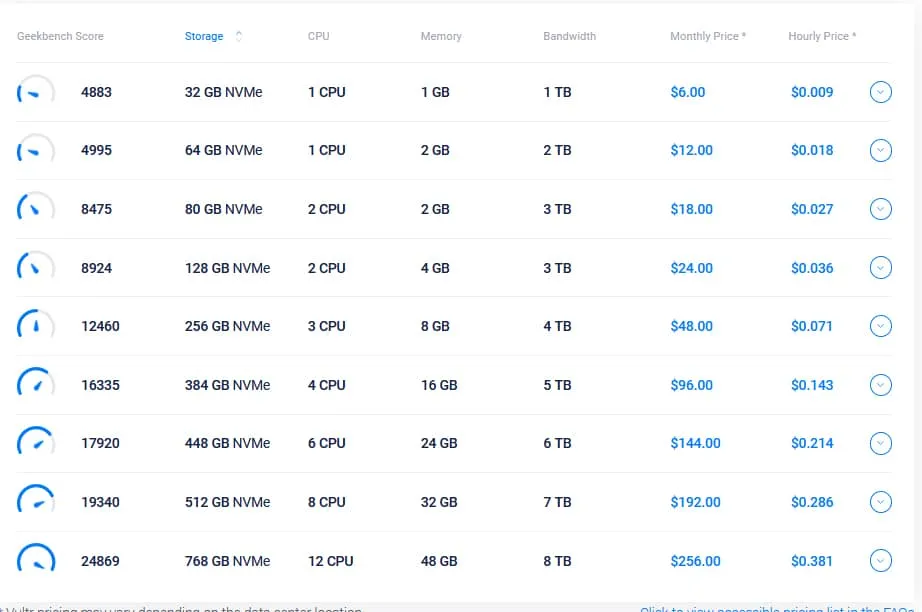
Task: Expand the 768 GB NVMe plan row
Action: (x=880, y=561)
